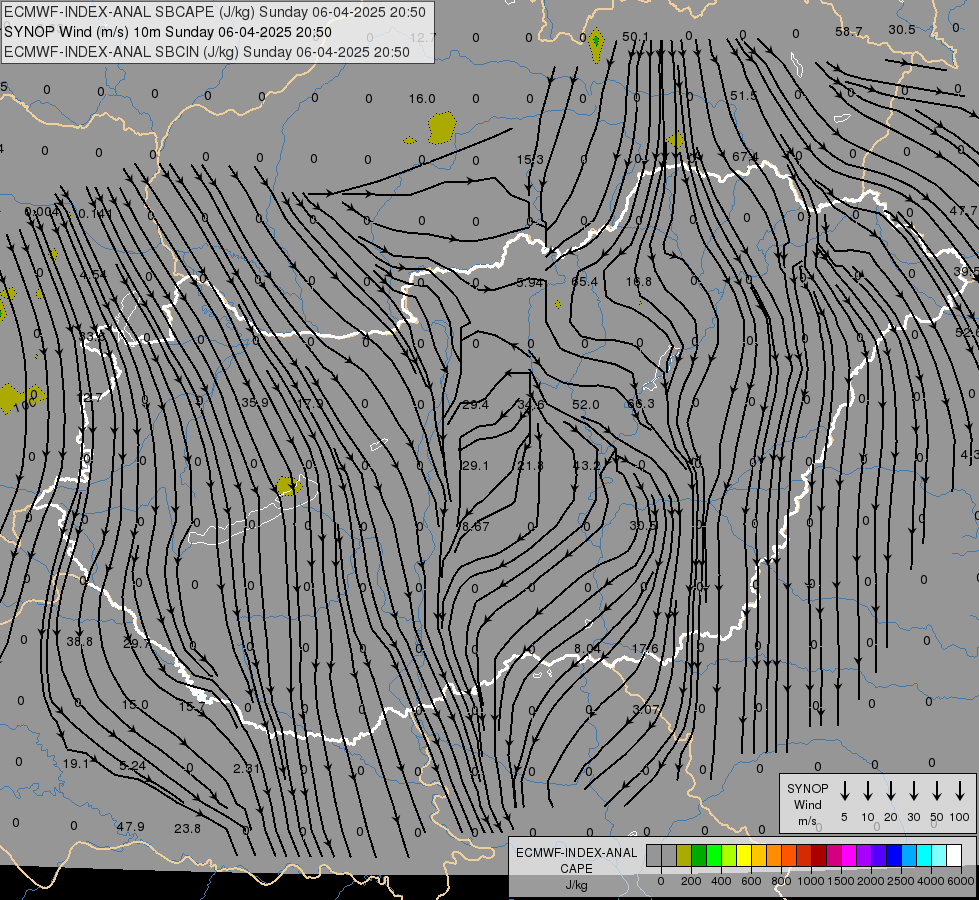Pick the white swatch left of 6000

pos(953,856)
